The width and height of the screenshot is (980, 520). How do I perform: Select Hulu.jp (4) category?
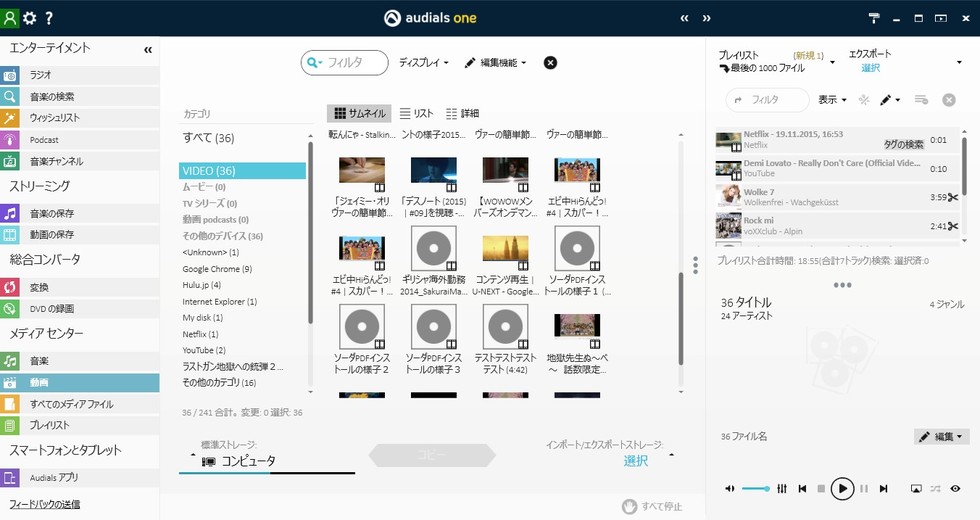(x=201, y=285)
